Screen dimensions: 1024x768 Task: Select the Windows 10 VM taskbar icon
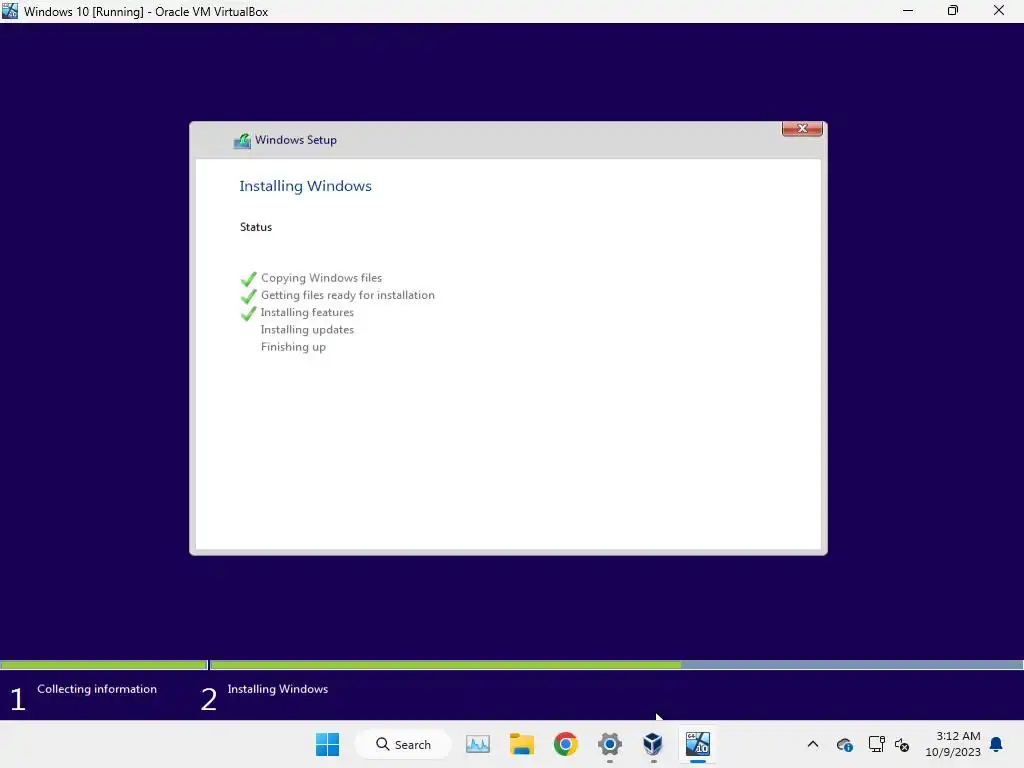click(697, 744)
